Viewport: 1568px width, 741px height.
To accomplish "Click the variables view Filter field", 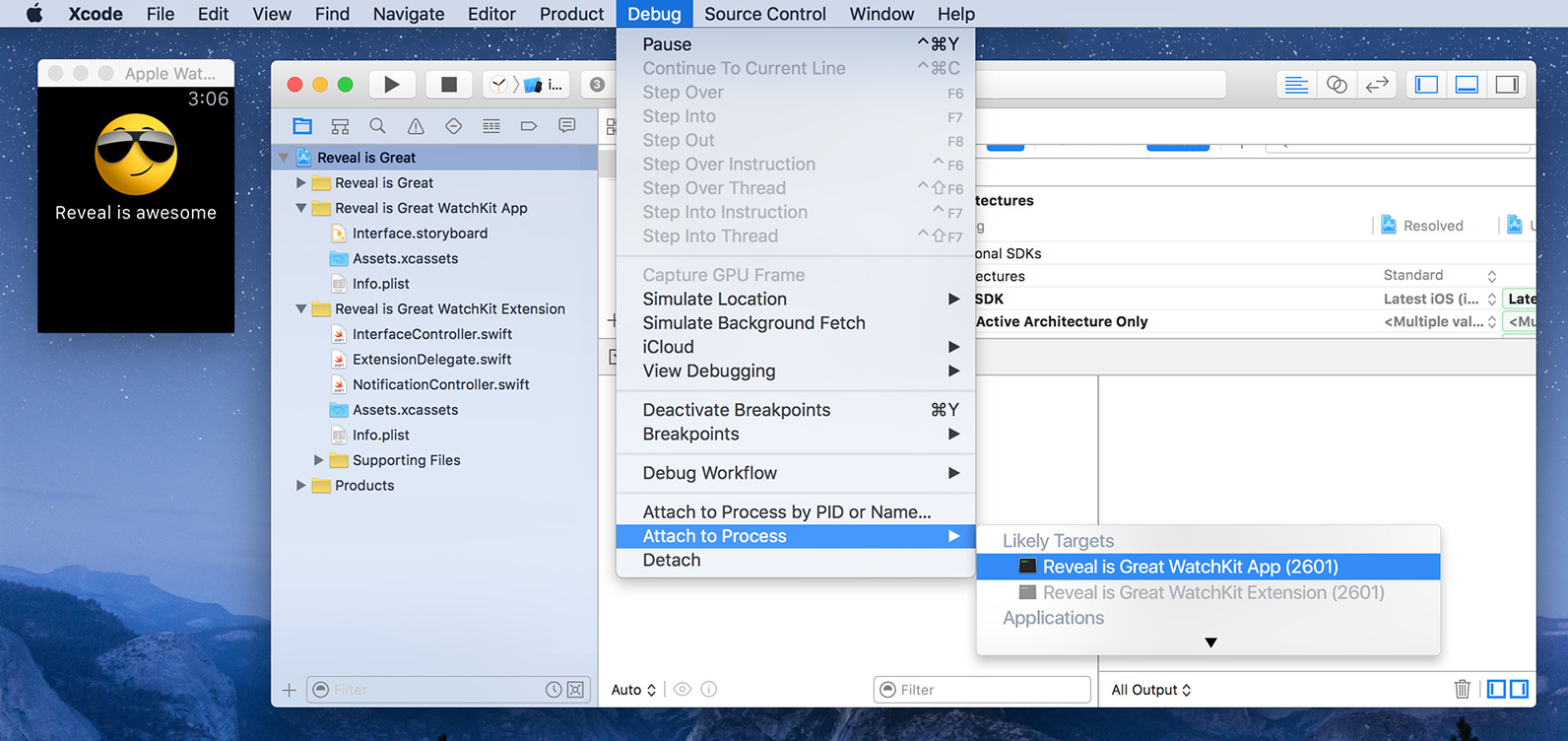I will [x=982, y=690].
